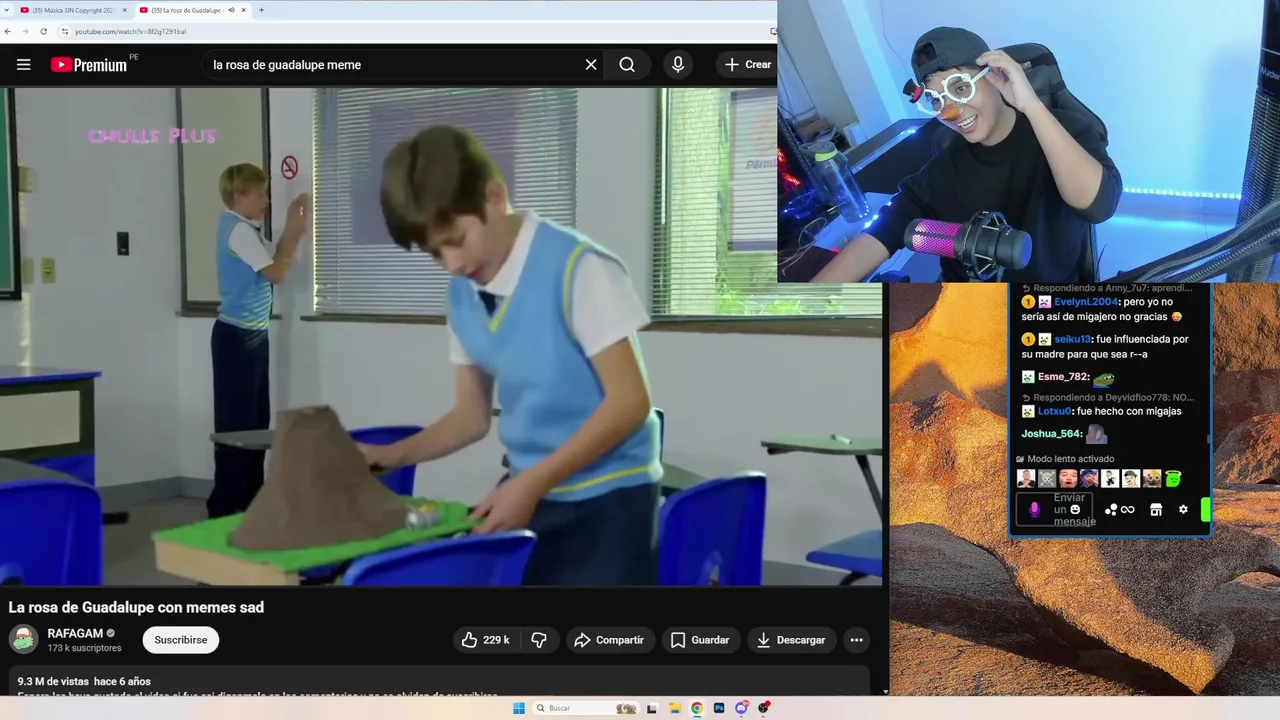
Task: Click the chat microphone icon
Action: tap(1034, 510)
